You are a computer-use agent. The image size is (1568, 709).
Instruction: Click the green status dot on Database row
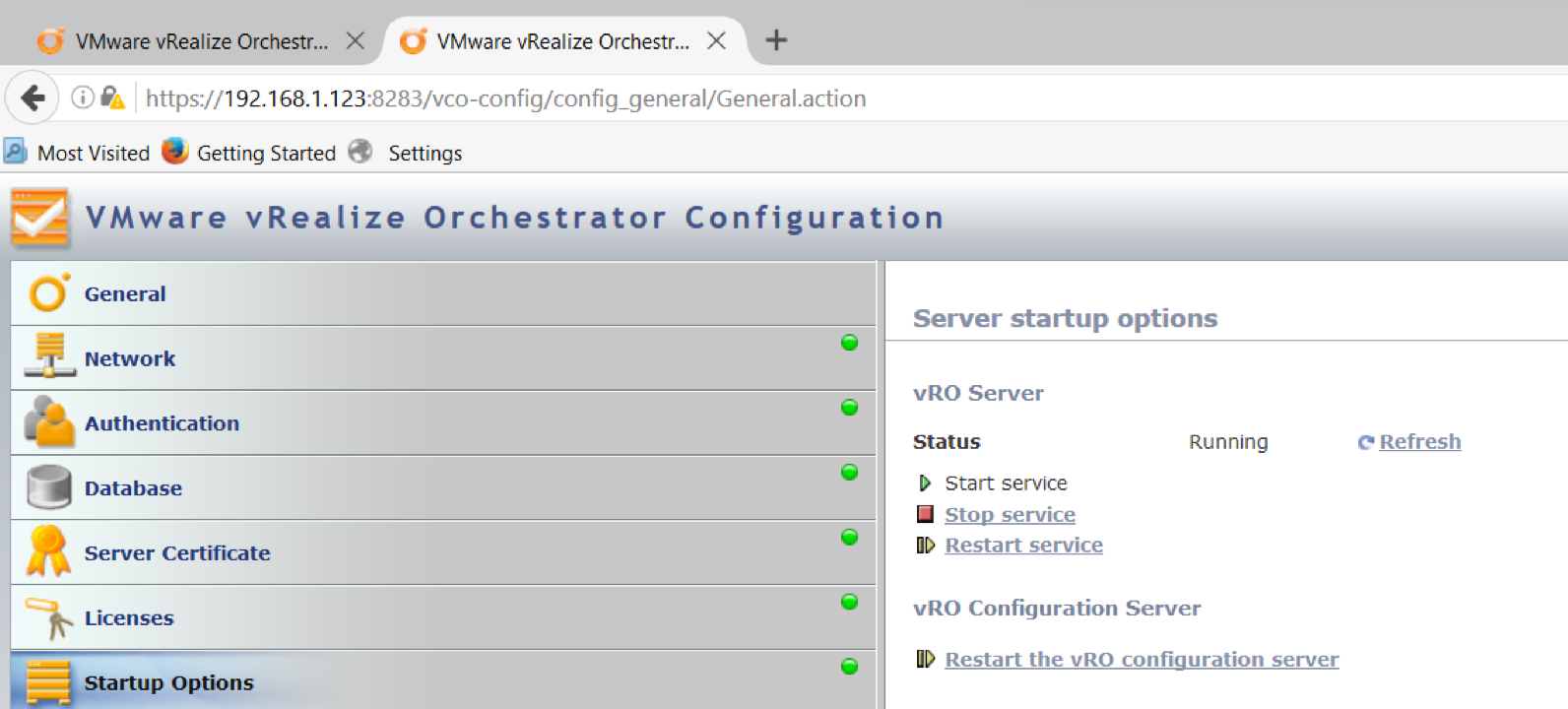click(849, 472)
